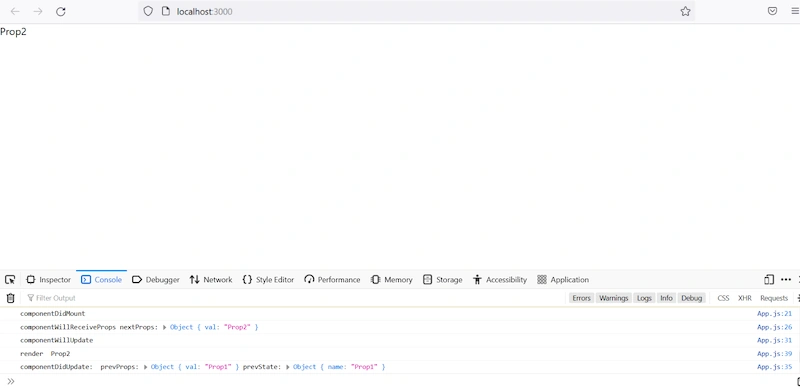Save page to Pocket
Image resolution: width=800 pixels, height=389 pixels.
pos(772,11)
